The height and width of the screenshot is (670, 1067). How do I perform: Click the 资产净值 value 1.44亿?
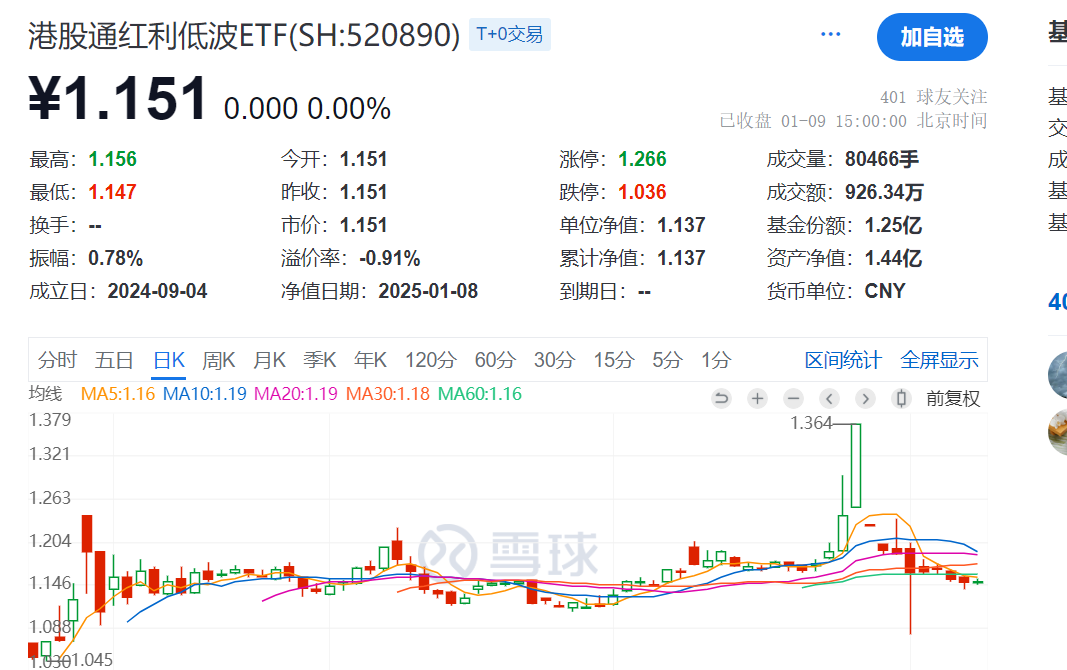pos(893,258)
